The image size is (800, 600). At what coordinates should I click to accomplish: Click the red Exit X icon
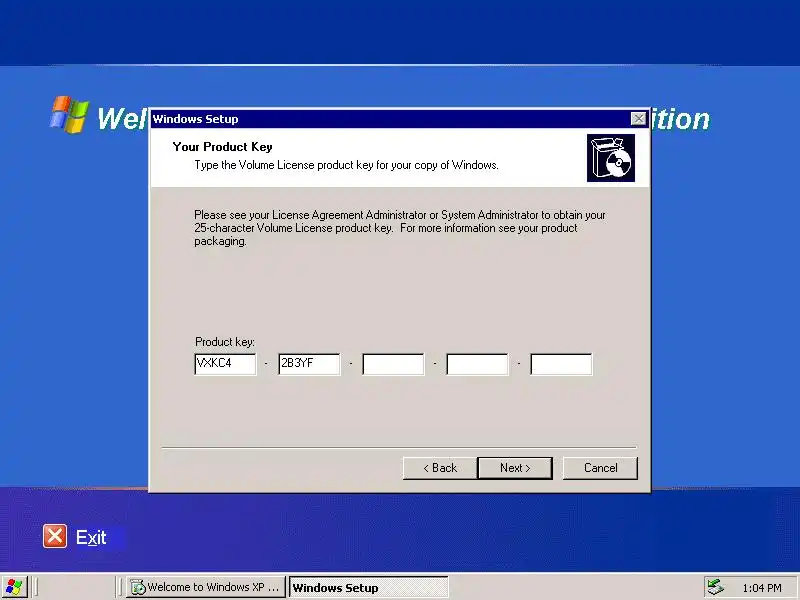(x=55, y=536)
